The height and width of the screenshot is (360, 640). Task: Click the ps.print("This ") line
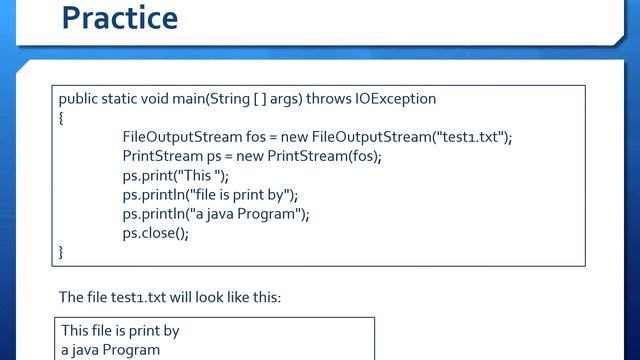point(176,176)
